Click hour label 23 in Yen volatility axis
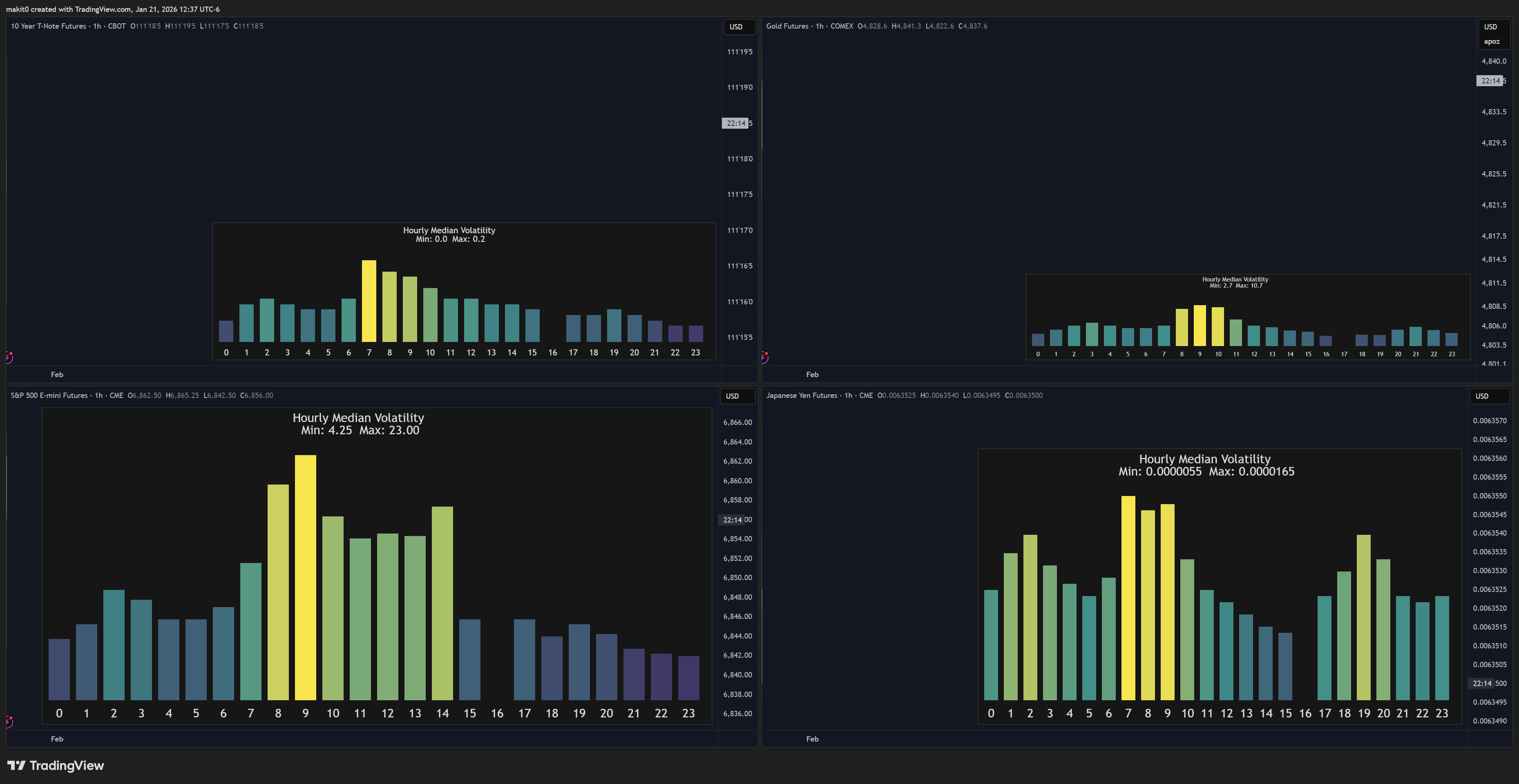1519x784 pixels. coord(1442,713)
